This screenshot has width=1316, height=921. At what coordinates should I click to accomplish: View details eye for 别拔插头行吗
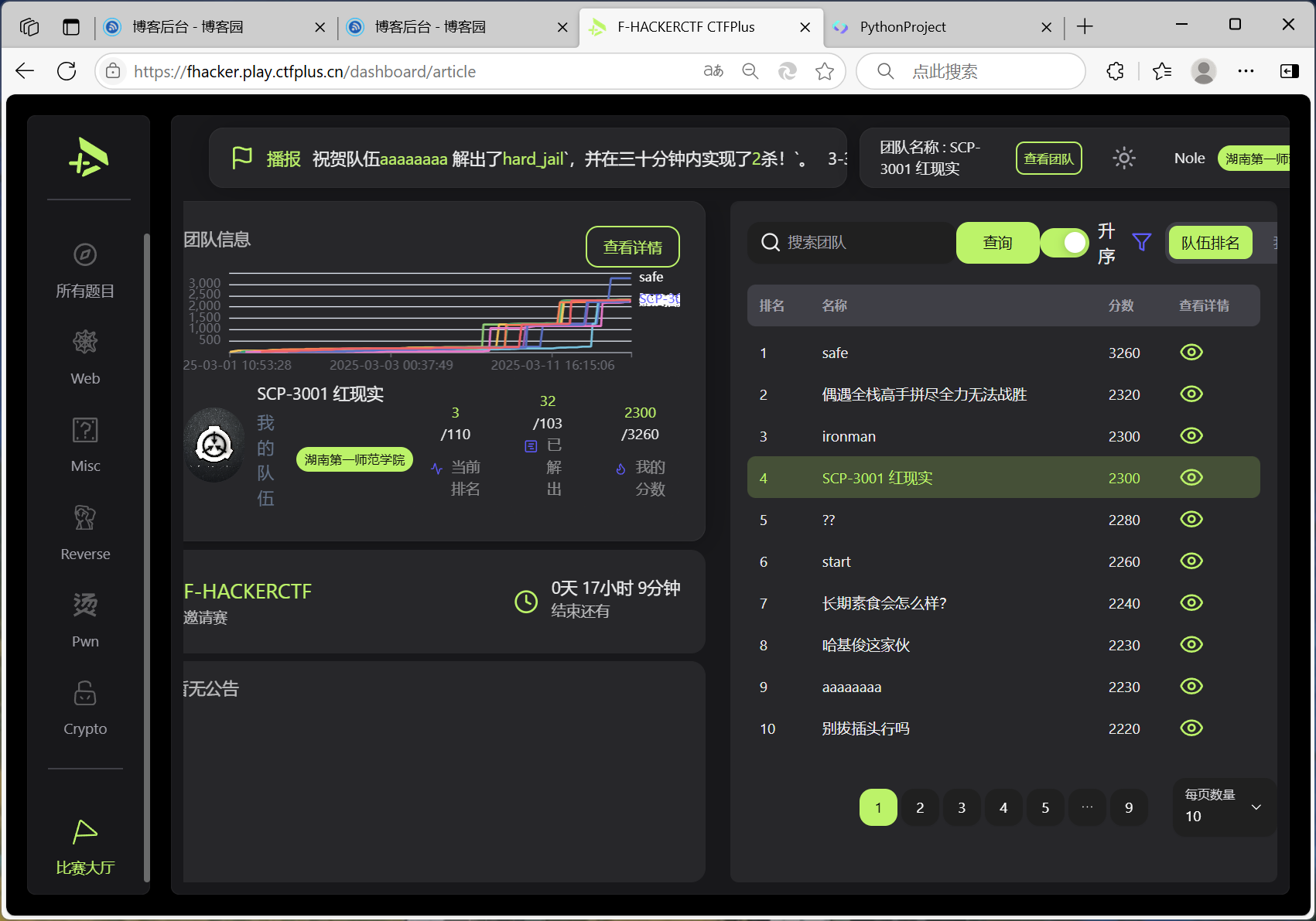[1191, 728]
